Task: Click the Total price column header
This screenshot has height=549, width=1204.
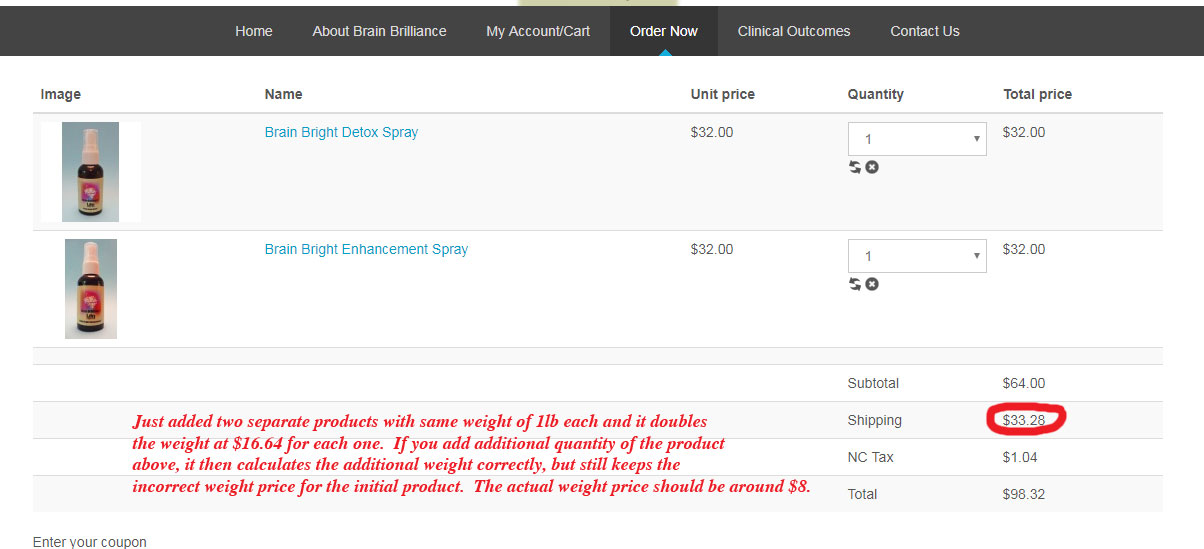Action: pyautogui.click(x=1038, y=94)
